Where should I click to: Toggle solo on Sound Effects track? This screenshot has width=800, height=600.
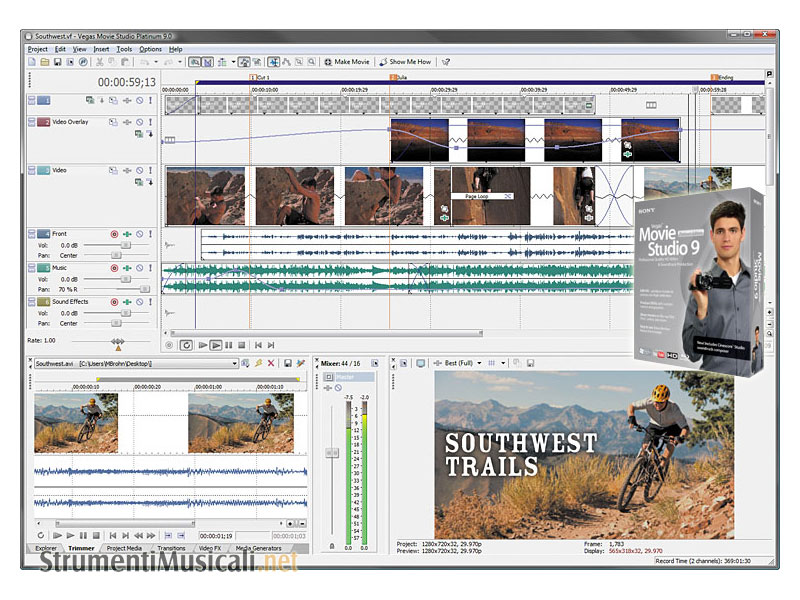click(150, 301)
